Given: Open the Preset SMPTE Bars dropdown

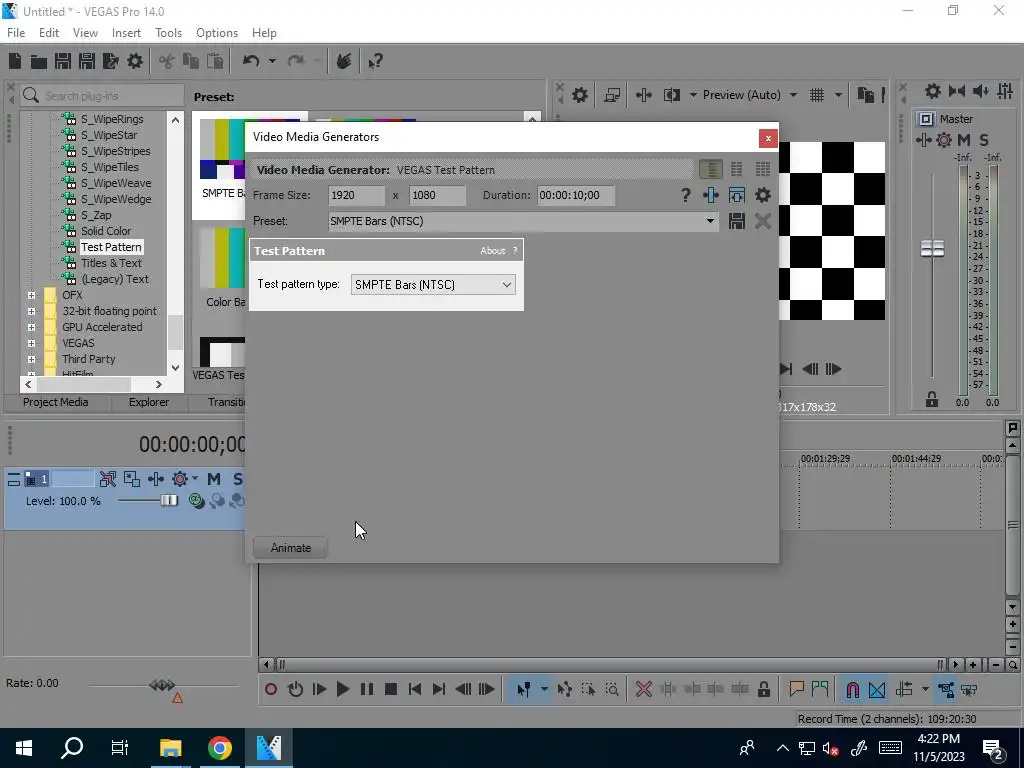Looking at the screenshot, I should 522,221.
